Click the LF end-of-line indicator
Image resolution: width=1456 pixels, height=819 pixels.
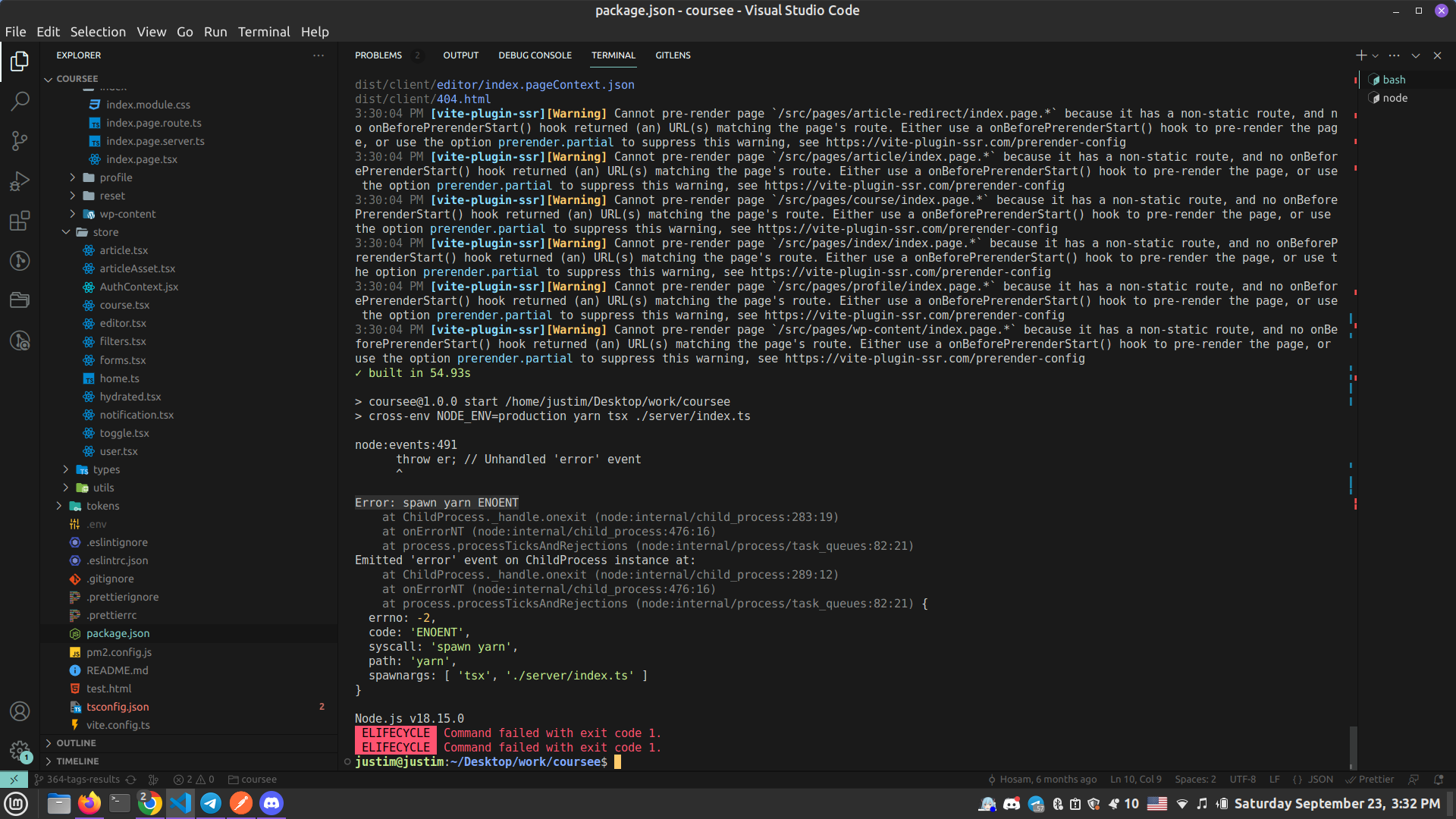click(1274, 780)
